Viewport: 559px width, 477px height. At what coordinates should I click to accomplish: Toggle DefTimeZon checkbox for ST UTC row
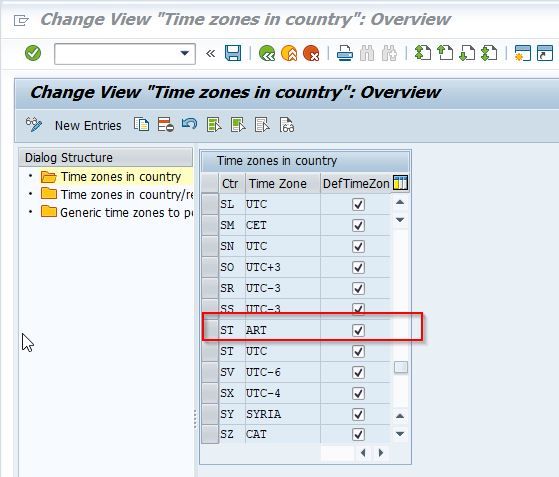pos(358,352)
